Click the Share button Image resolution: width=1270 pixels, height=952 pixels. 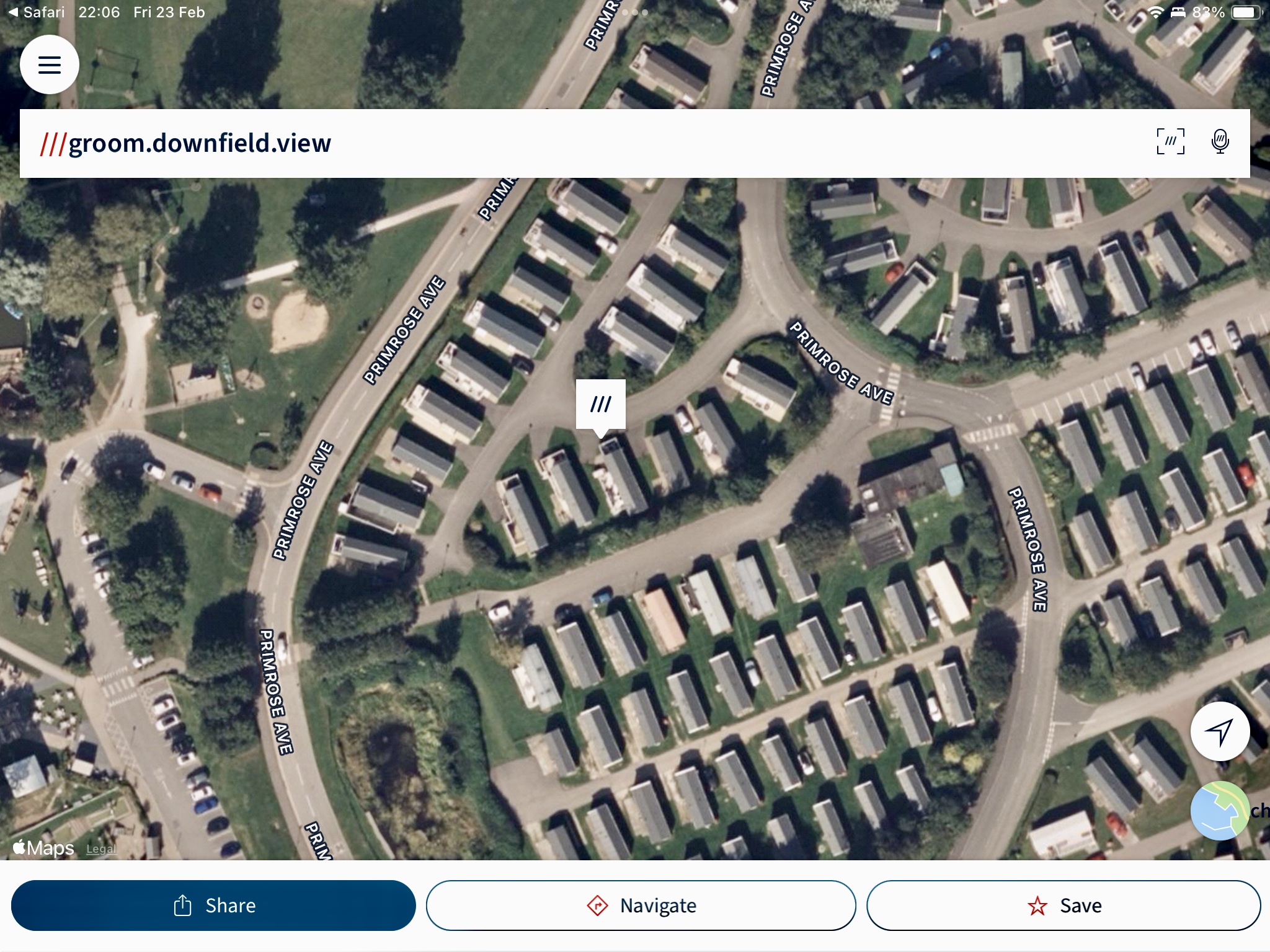click(213, 906)
